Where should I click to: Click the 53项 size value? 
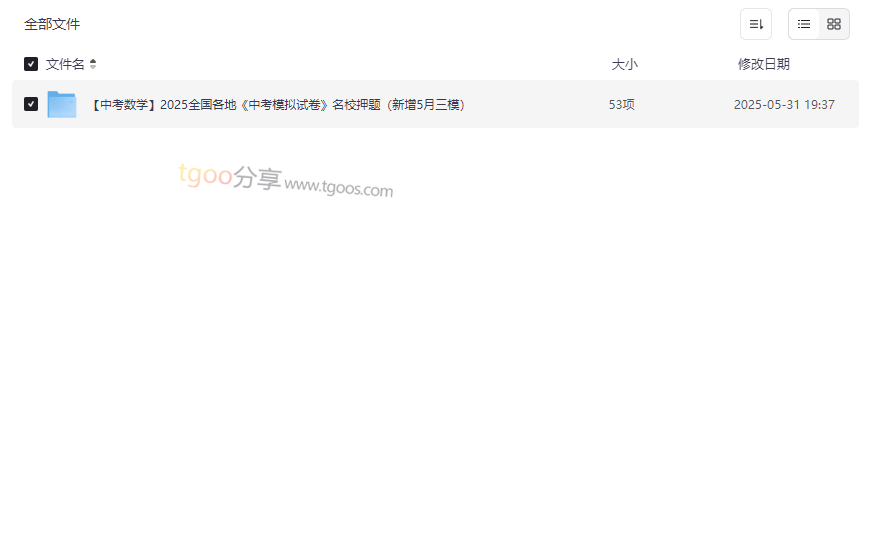621,105
